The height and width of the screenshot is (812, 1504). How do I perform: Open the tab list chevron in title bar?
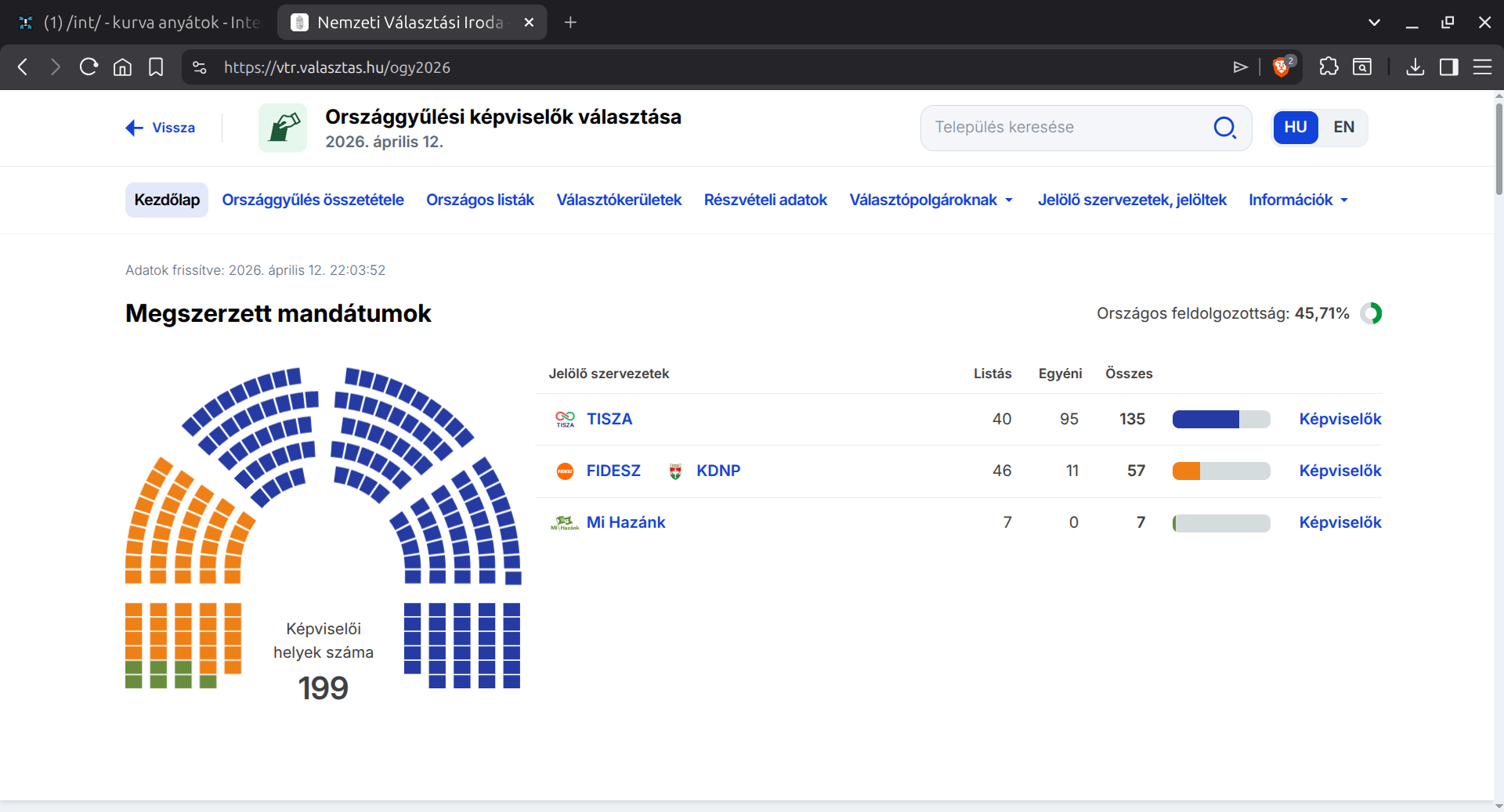pyautogui.click(x=1374, y=23)
